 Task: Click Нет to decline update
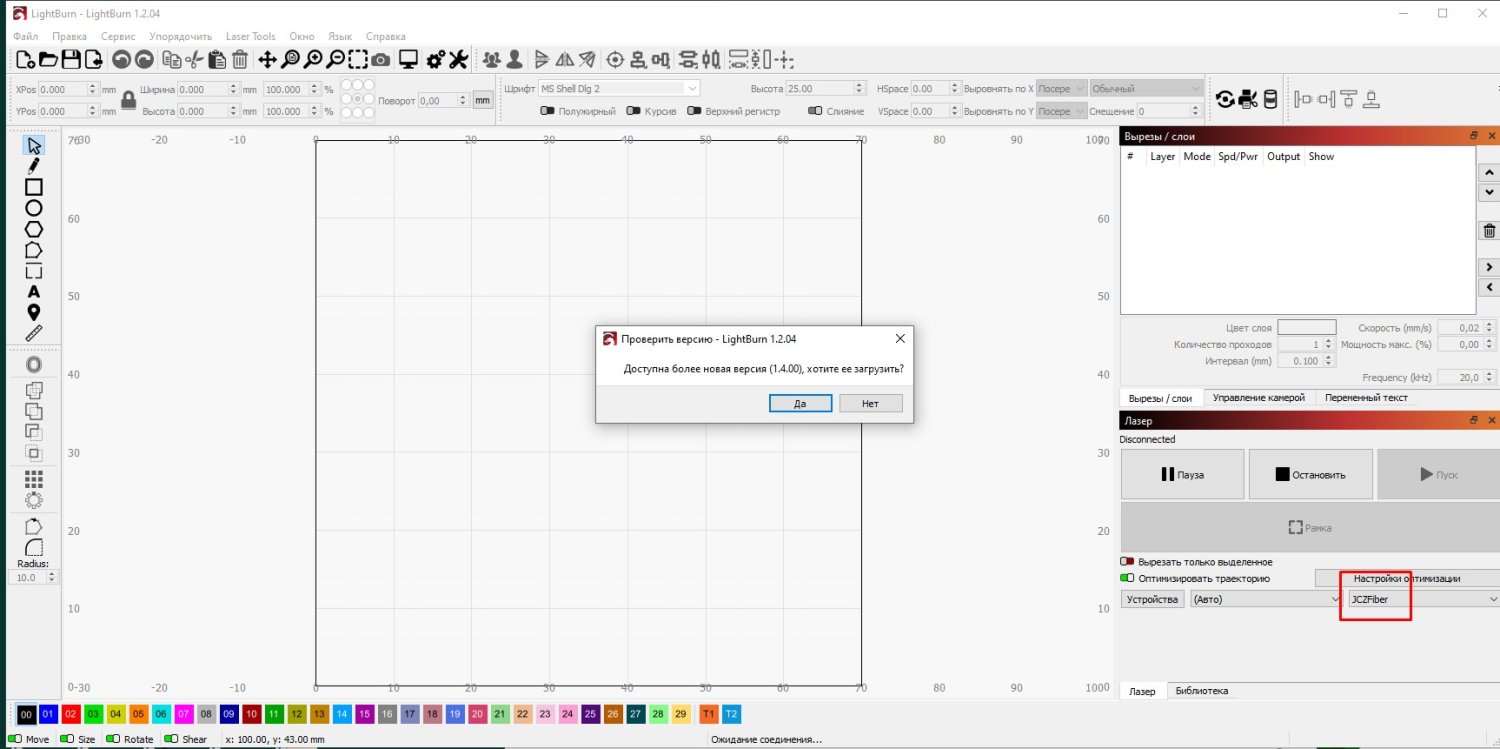tap(870, 403)
